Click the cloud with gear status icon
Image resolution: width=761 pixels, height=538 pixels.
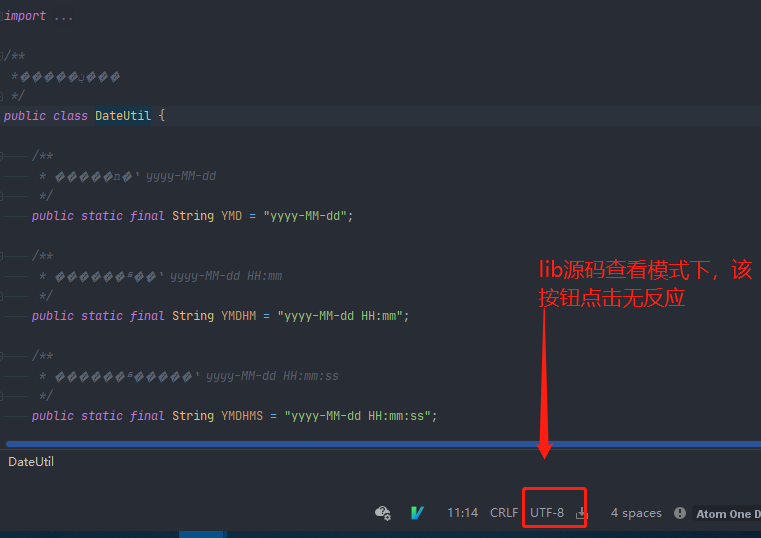tap(383, 513)
